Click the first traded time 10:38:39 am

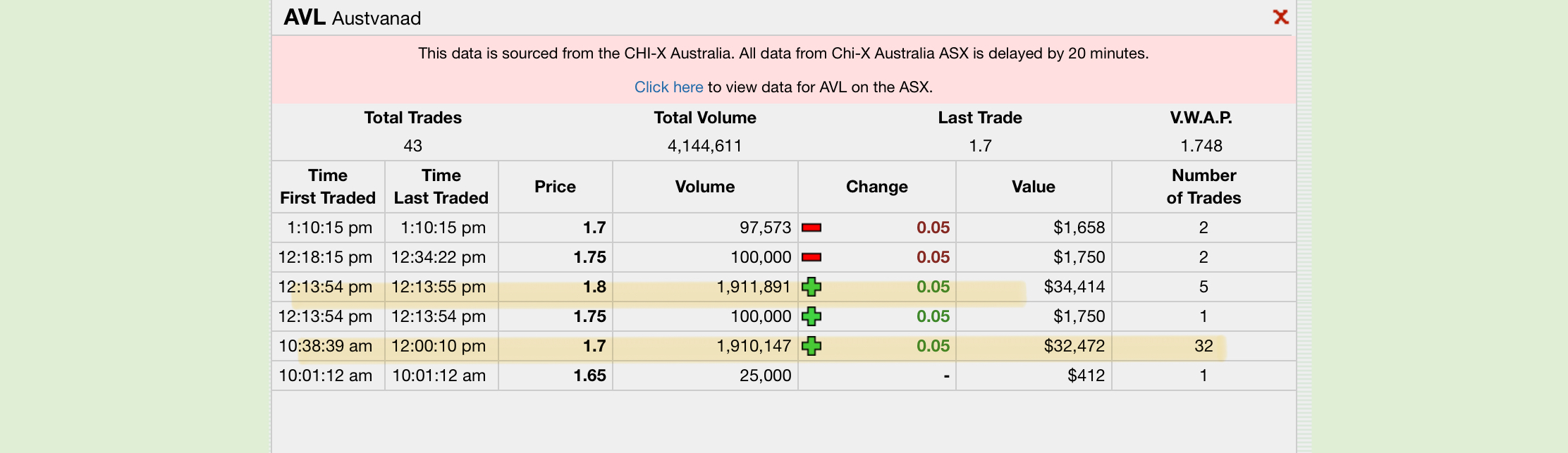(x=326, y=346)
